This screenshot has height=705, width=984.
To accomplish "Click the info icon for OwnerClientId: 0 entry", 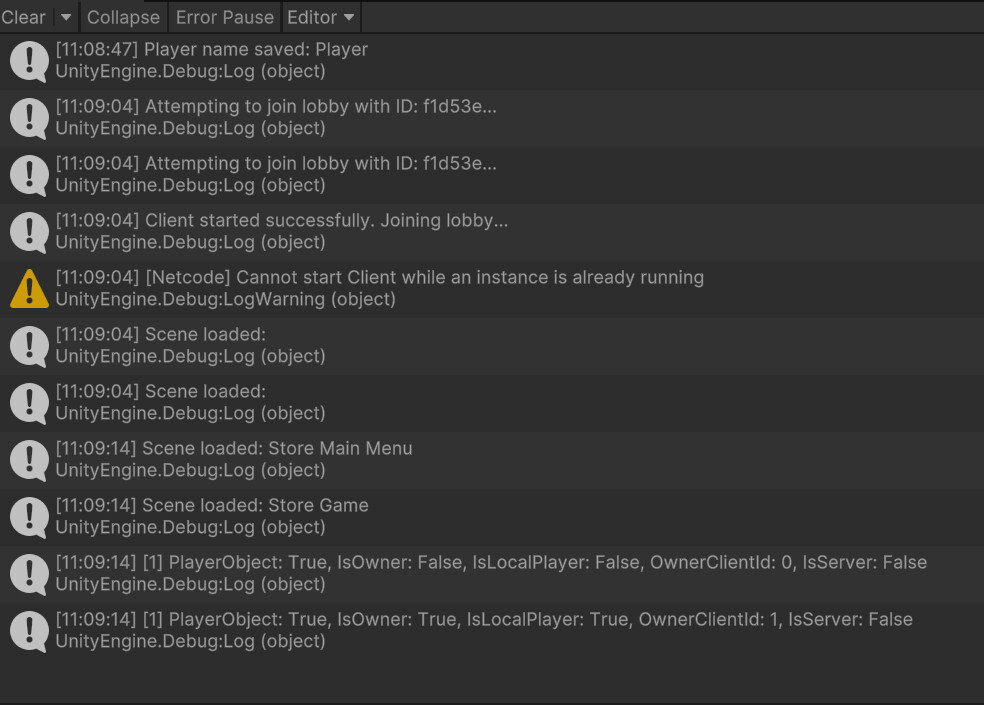I will (x=29, y=574).
